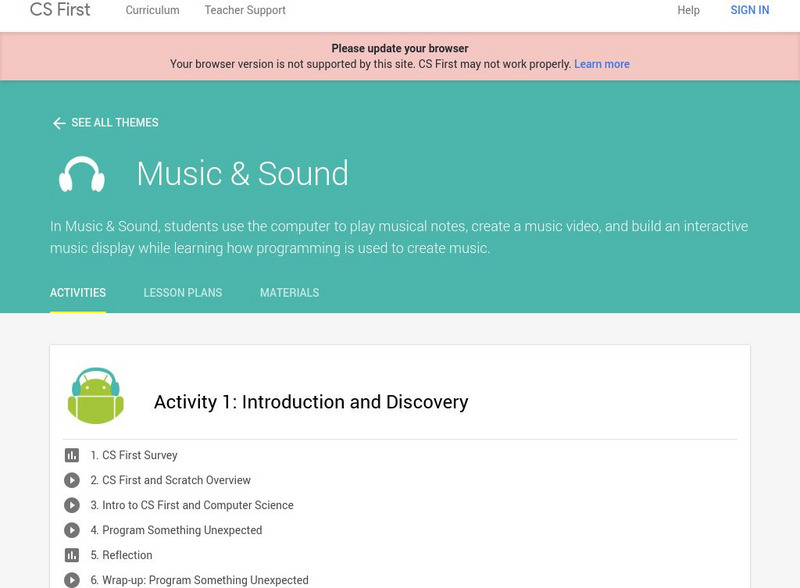Open Activity 1: Introduction and Discovery title

[311, 402]
